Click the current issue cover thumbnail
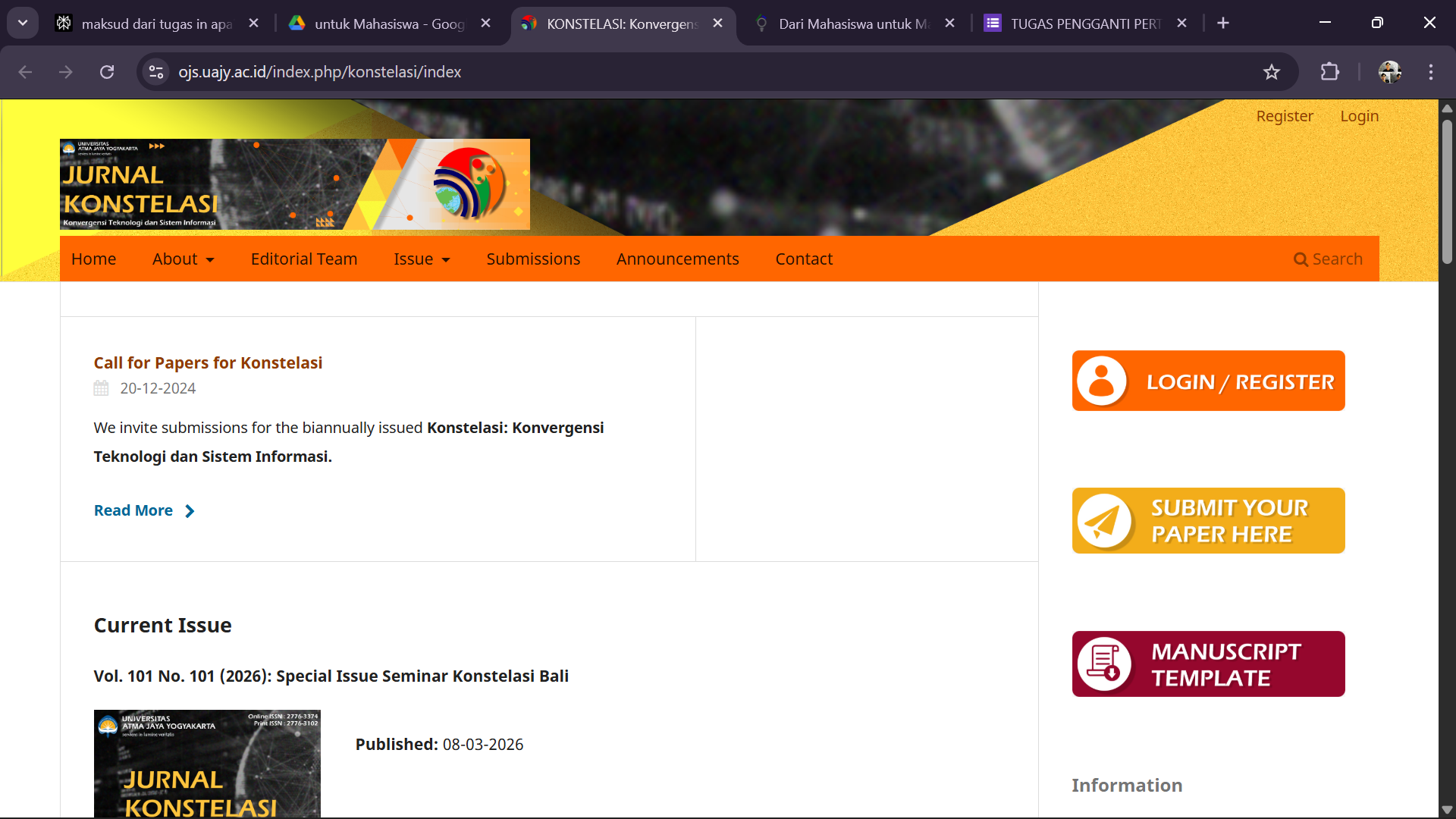1456x819 pixels. (x=207, y=764)
